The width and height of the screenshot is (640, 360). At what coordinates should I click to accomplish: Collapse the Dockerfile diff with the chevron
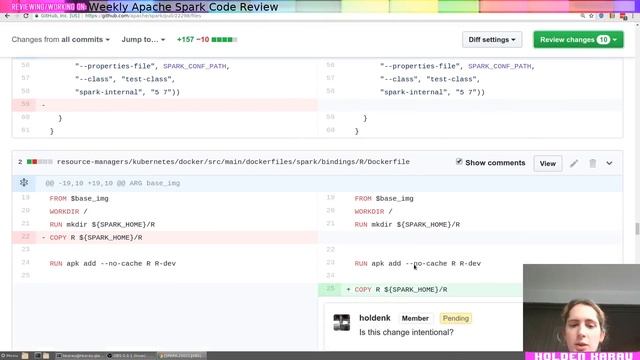pyautogui.click(x=609, y=163)
